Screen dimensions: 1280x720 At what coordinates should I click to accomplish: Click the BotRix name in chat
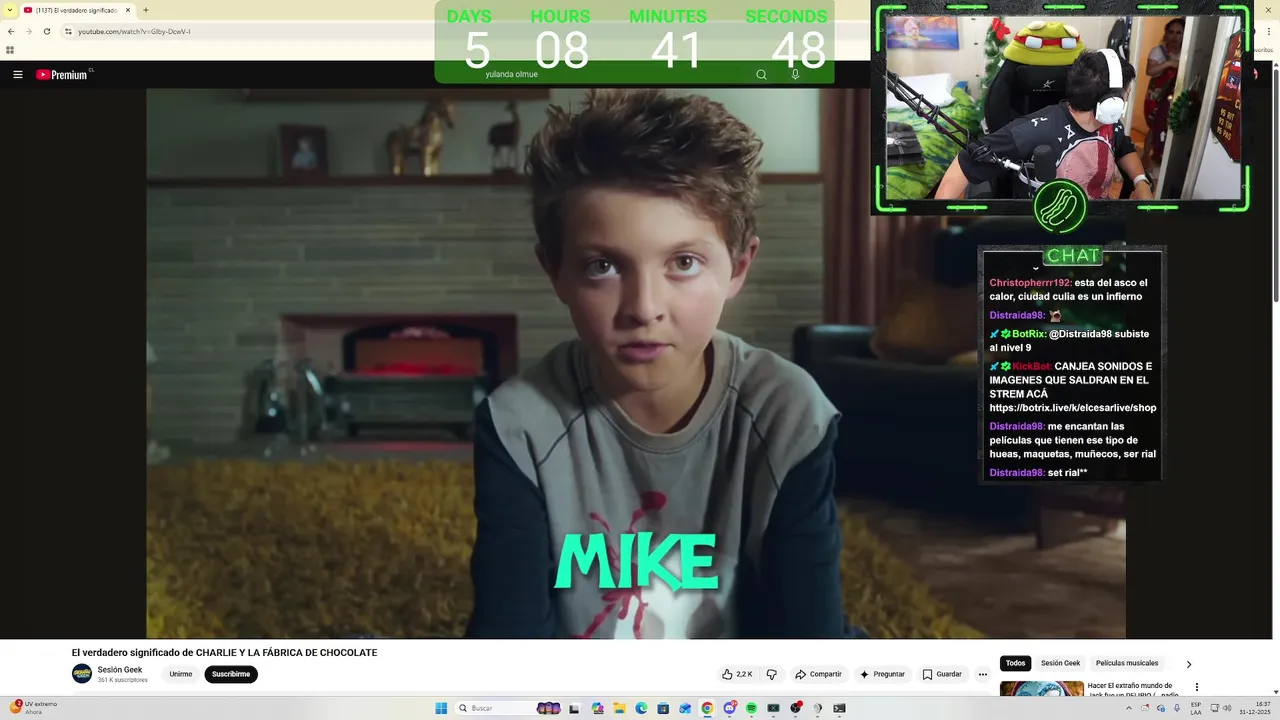click(1029, 334)
